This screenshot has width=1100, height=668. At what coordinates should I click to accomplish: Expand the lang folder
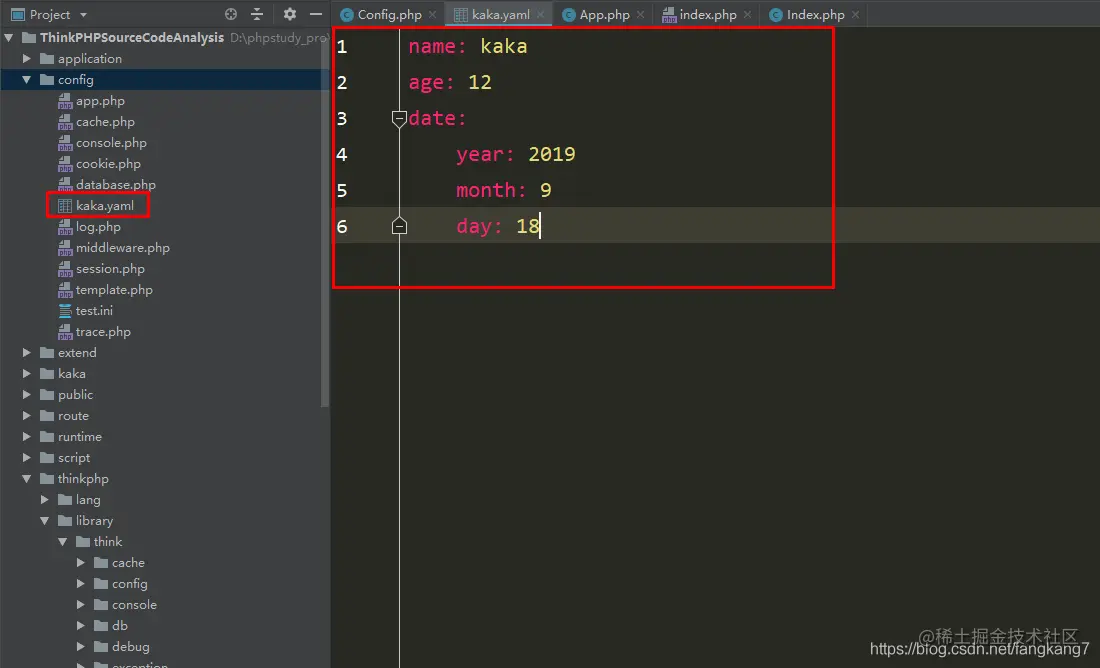click(45, 500)
